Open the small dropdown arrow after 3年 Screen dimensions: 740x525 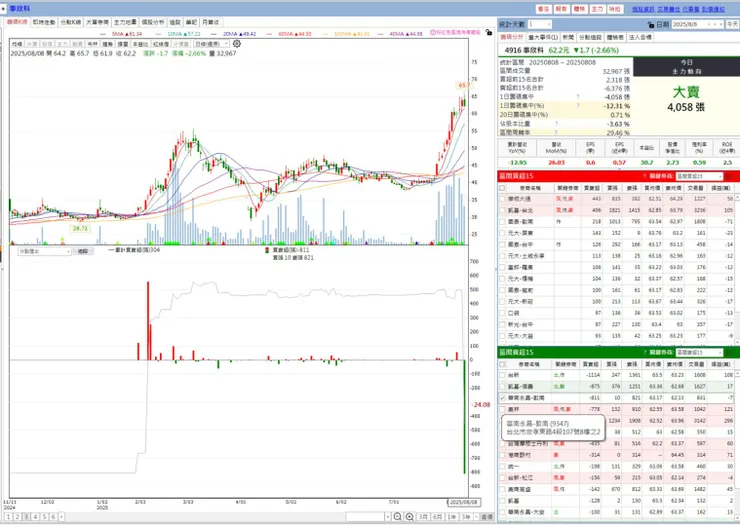(x=476, y=517)
